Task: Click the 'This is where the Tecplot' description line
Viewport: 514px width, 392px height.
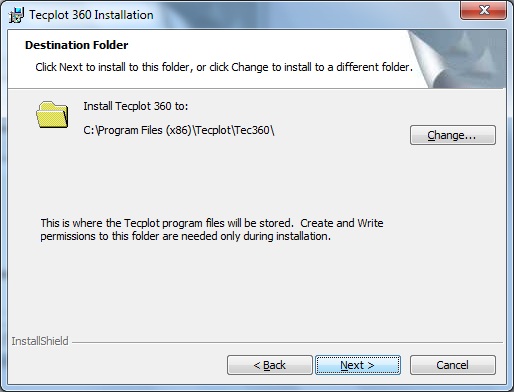Action: click(x=212, y=223)
